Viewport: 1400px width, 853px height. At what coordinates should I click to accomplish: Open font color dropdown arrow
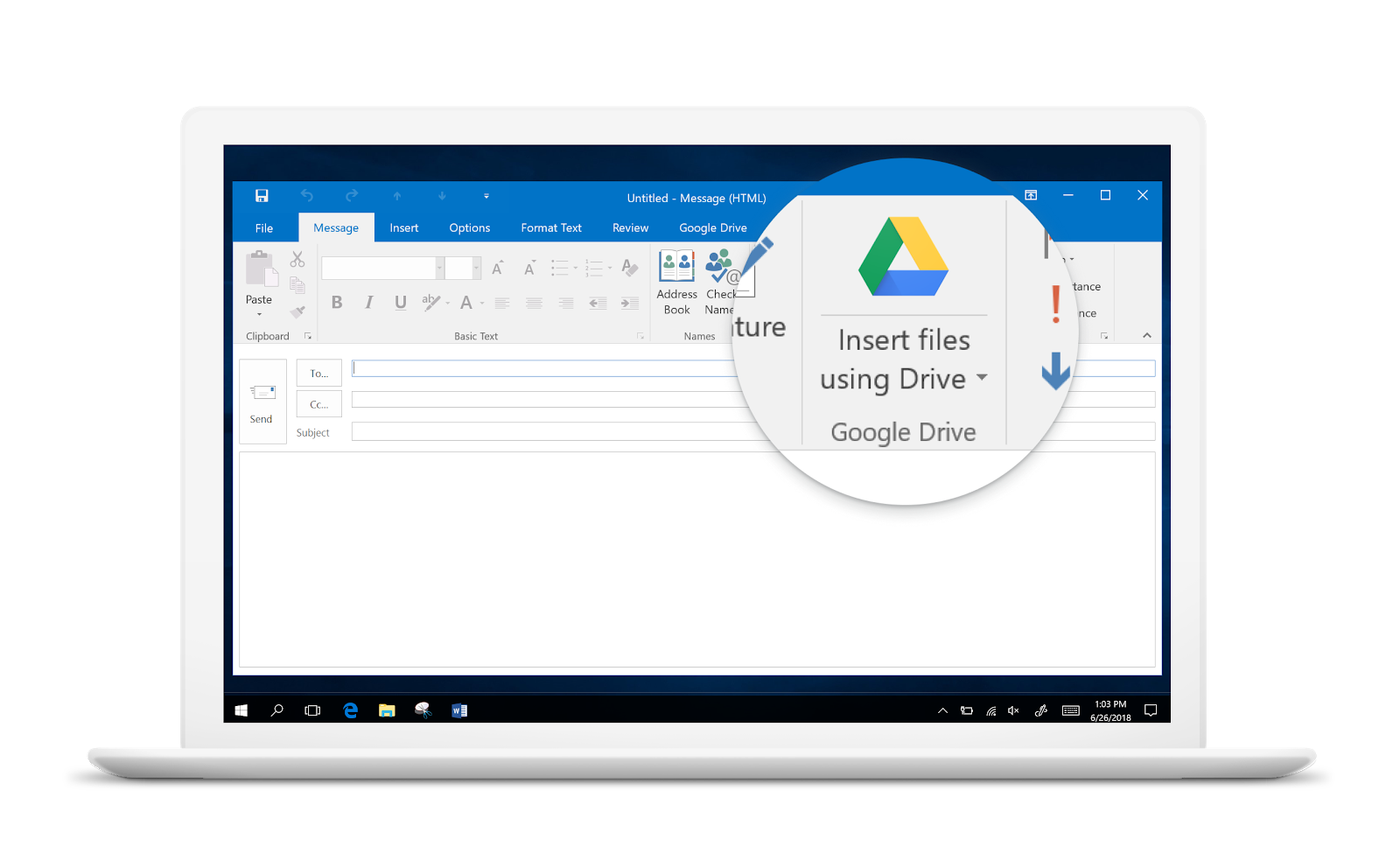tap(482, 304)
